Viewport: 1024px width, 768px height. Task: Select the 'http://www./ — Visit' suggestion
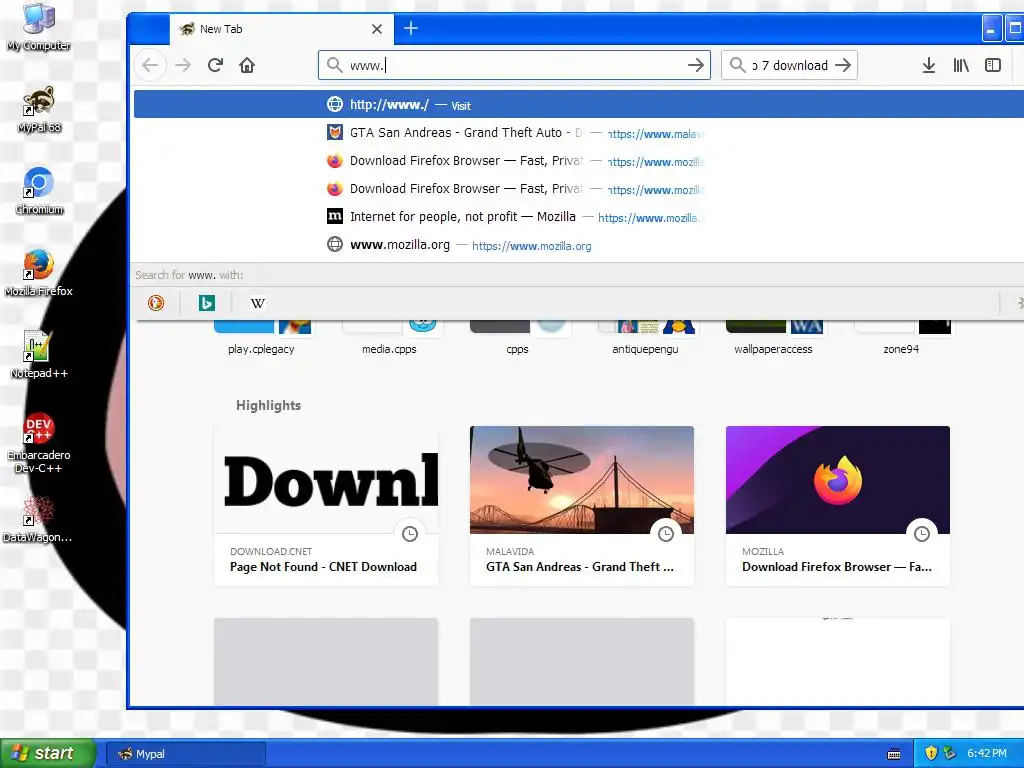point(579,104)
